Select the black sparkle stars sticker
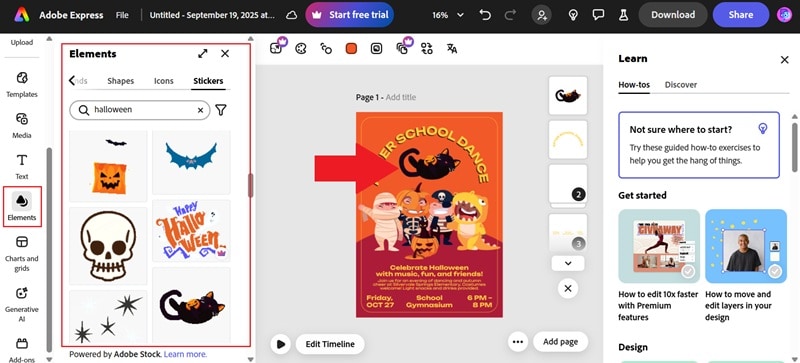The width and height of the screenshot is (800, 363). tap(108, 317)
